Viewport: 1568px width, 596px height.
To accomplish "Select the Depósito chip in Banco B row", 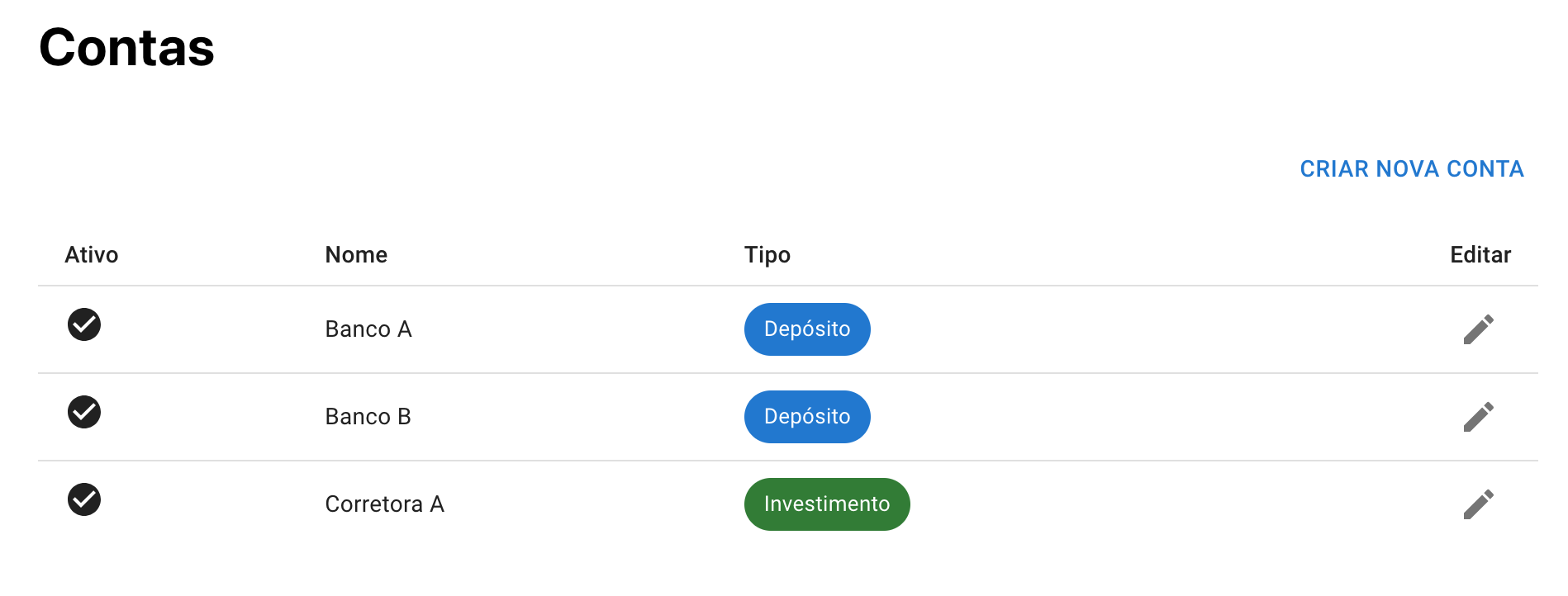I will pos(807,417).
